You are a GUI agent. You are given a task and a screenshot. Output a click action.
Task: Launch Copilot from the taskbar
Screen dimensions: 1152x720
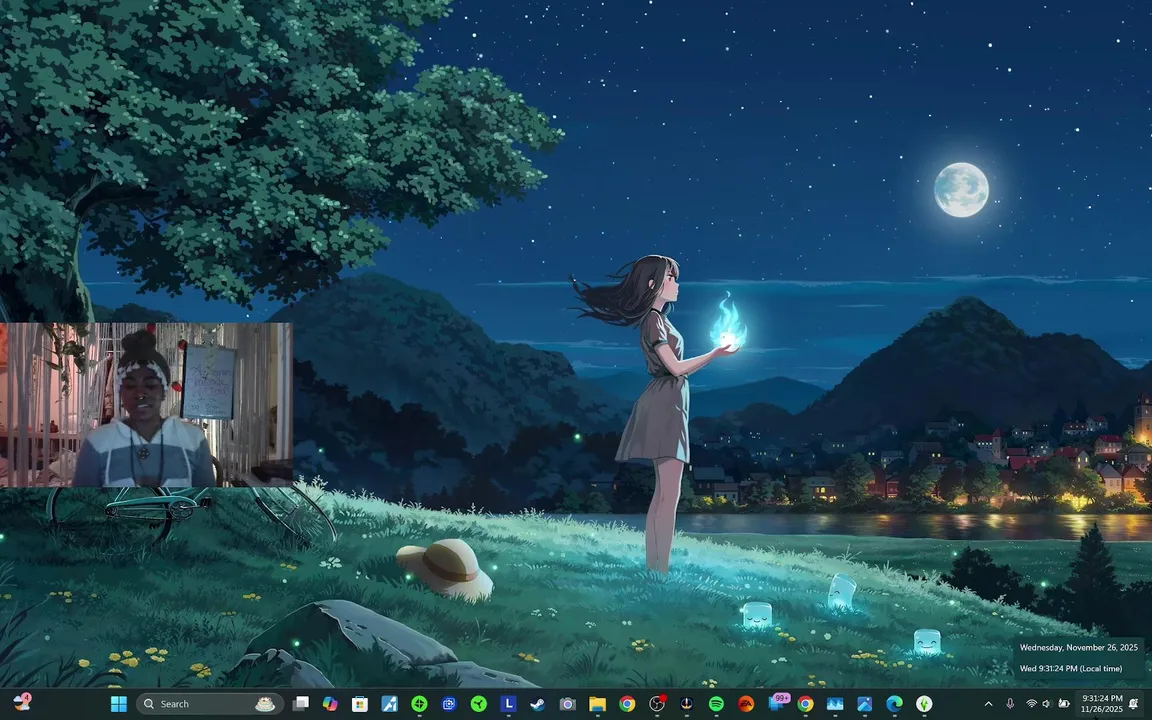coord(330,704)
